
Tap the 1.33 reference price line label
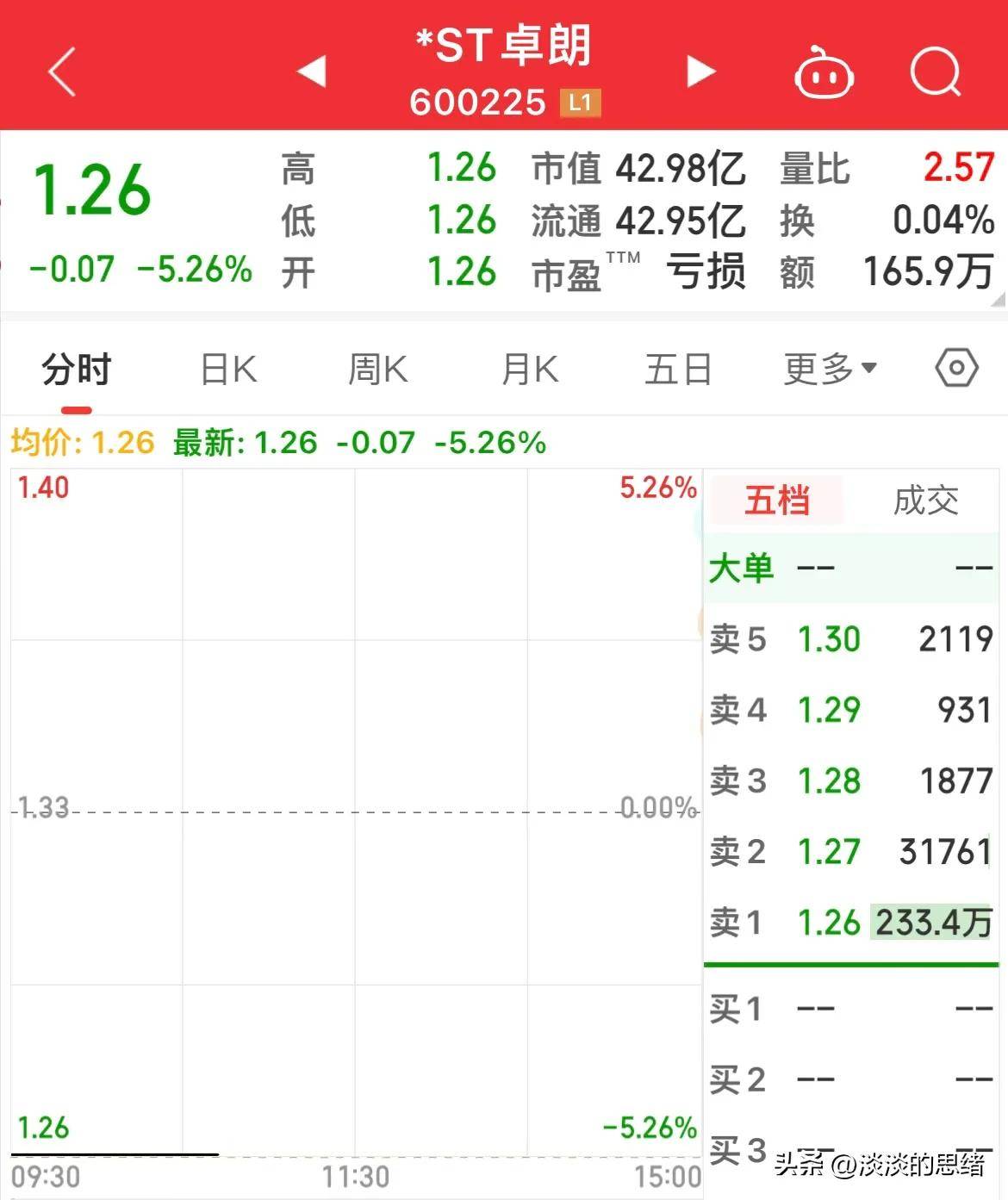[x=43, y=808]
